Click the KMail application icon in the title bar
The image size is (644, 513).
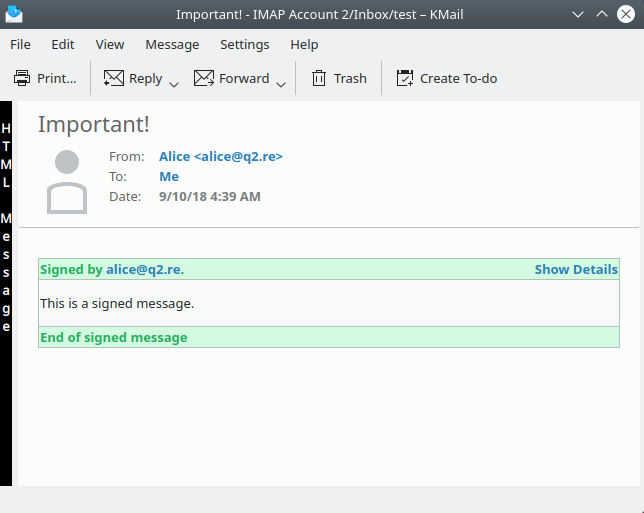14,15
